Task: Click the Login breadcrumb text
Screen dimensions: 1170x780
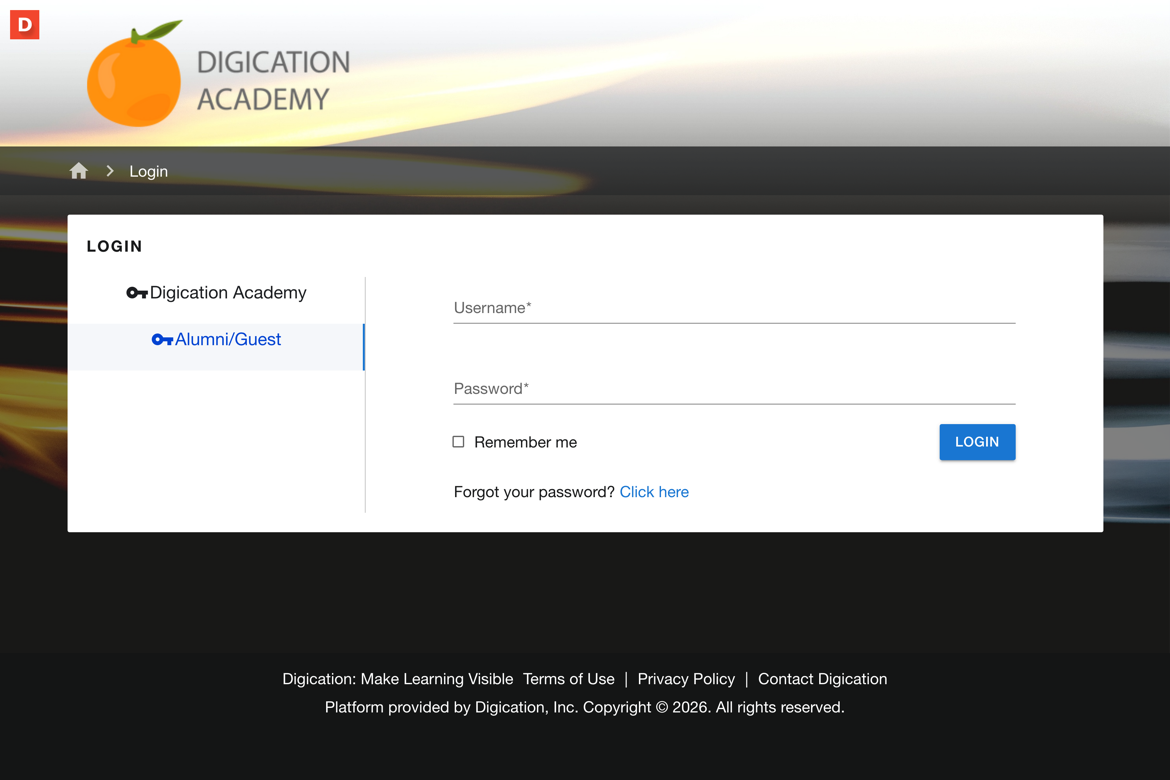Action: point(148,171)
